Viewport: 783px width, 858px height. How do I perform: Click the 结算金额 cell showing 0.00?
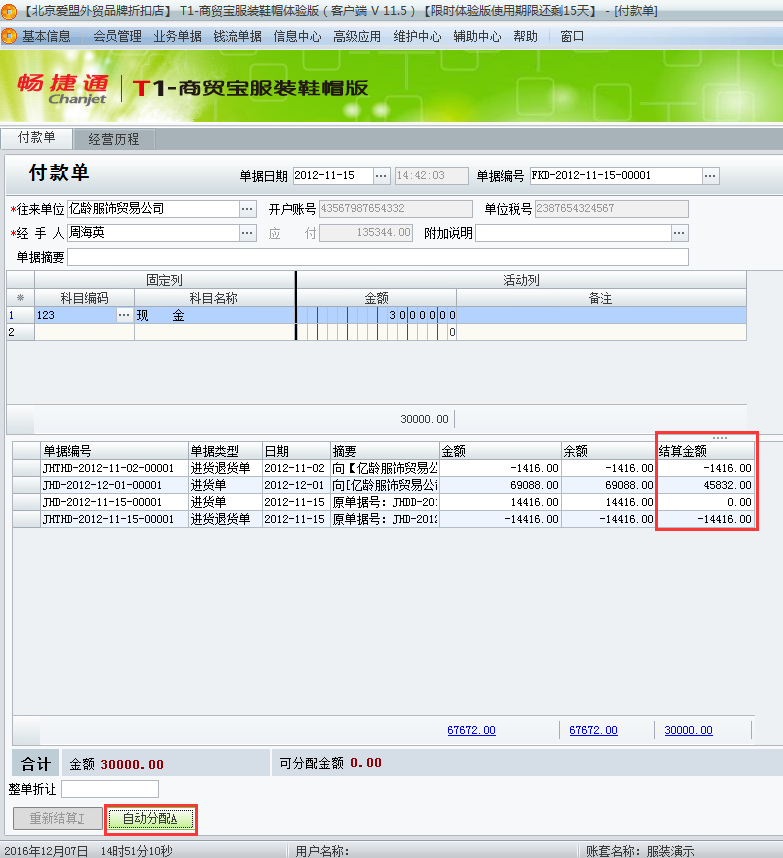coord(705,502)
